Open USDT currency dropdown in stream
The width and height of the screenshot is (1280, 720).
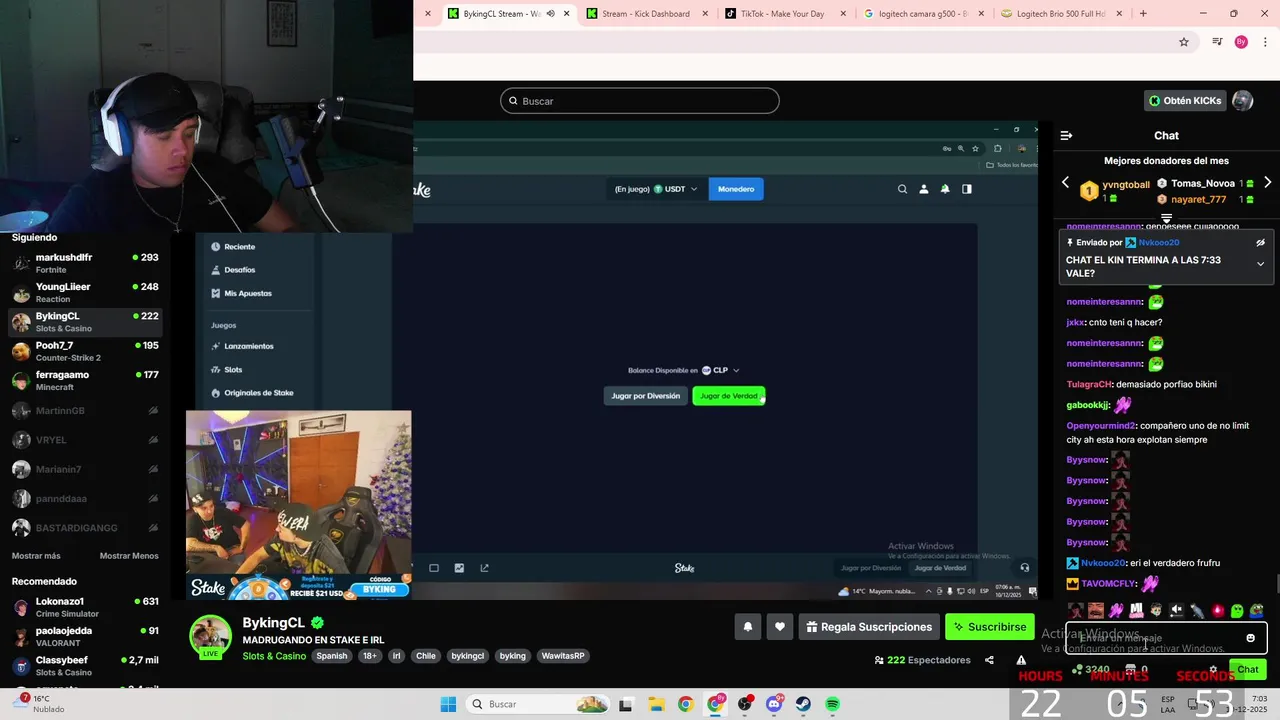click(x=656, y=189)
